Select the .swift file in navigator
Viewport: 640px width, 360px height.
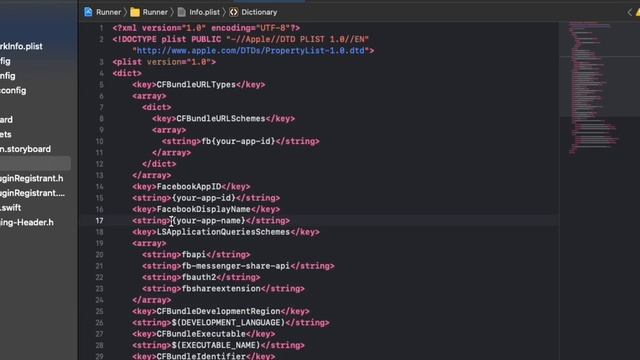(x=11, y=208)
